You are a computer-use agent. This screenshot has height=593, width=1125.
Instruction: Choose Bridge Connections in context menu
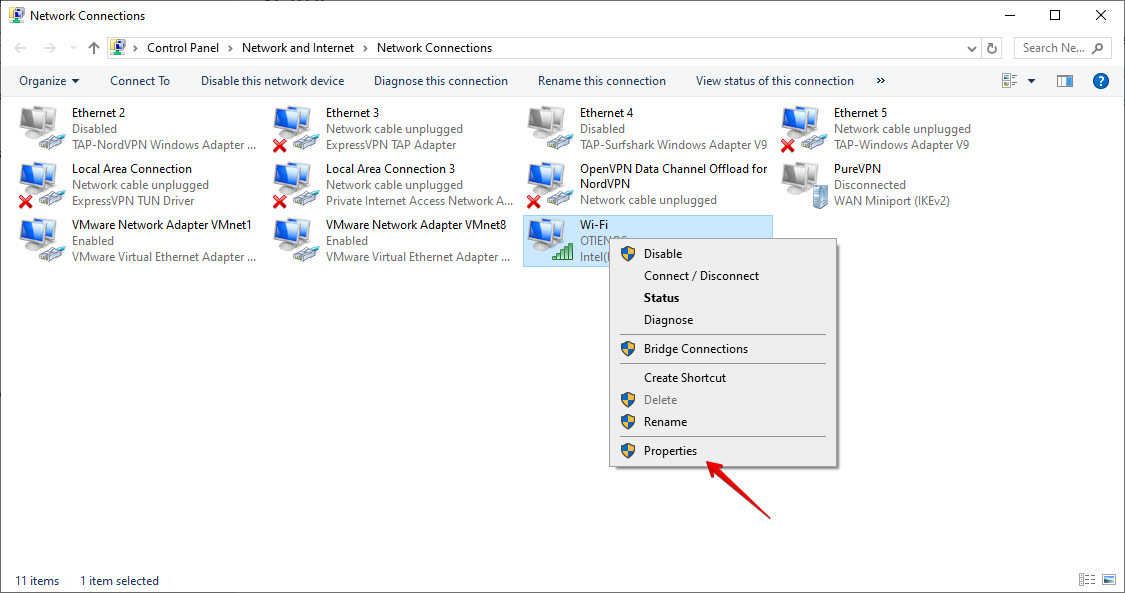[x=722, y=349]
